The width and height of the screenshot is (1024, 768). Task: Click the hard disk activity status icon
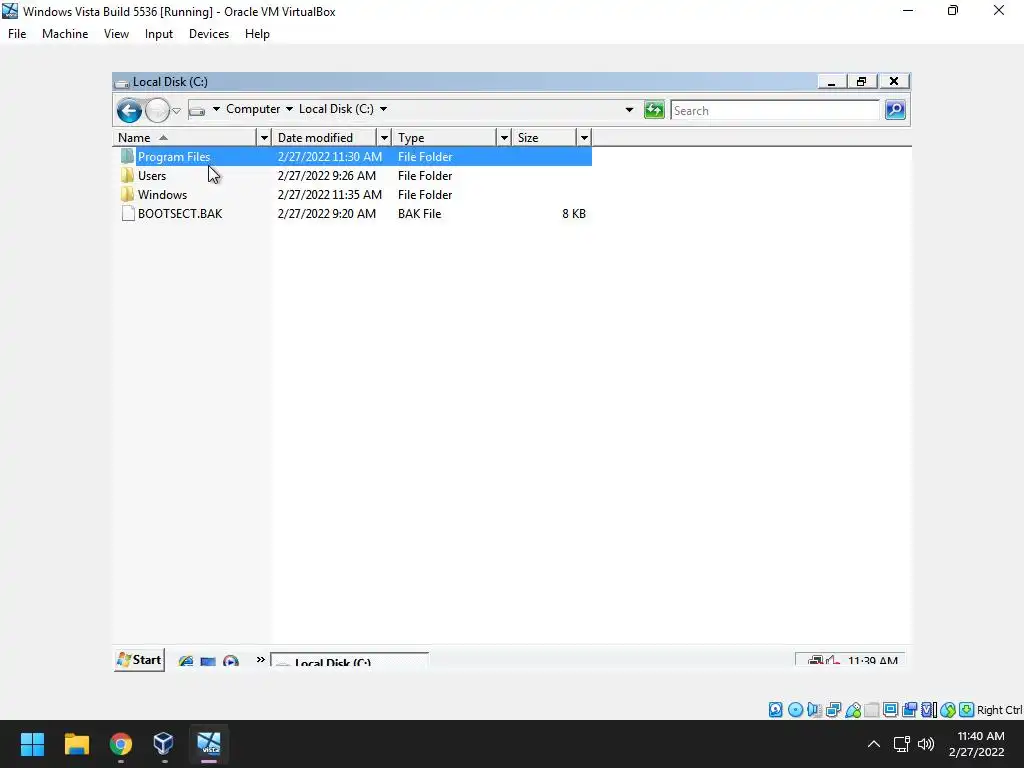(775, 710)
